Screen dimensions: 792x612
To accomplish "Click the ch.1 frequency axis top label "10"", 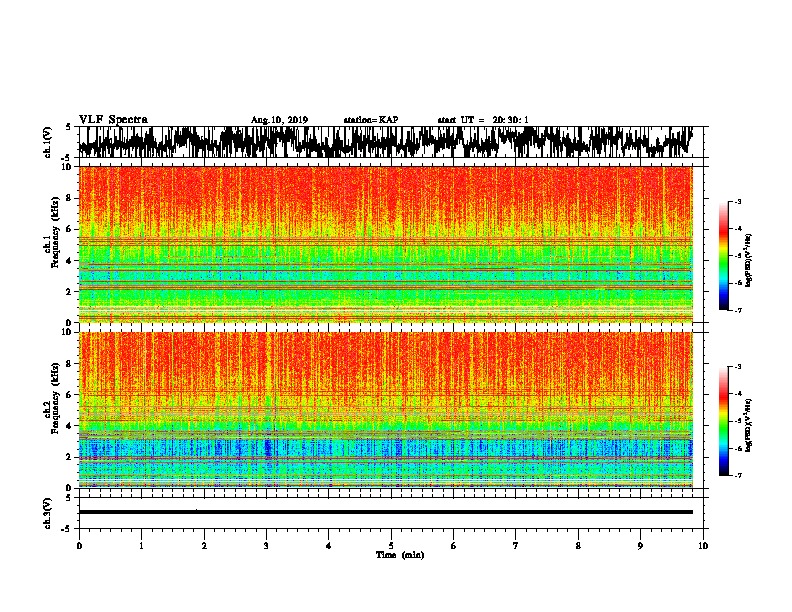I will (x=66, y=167).
